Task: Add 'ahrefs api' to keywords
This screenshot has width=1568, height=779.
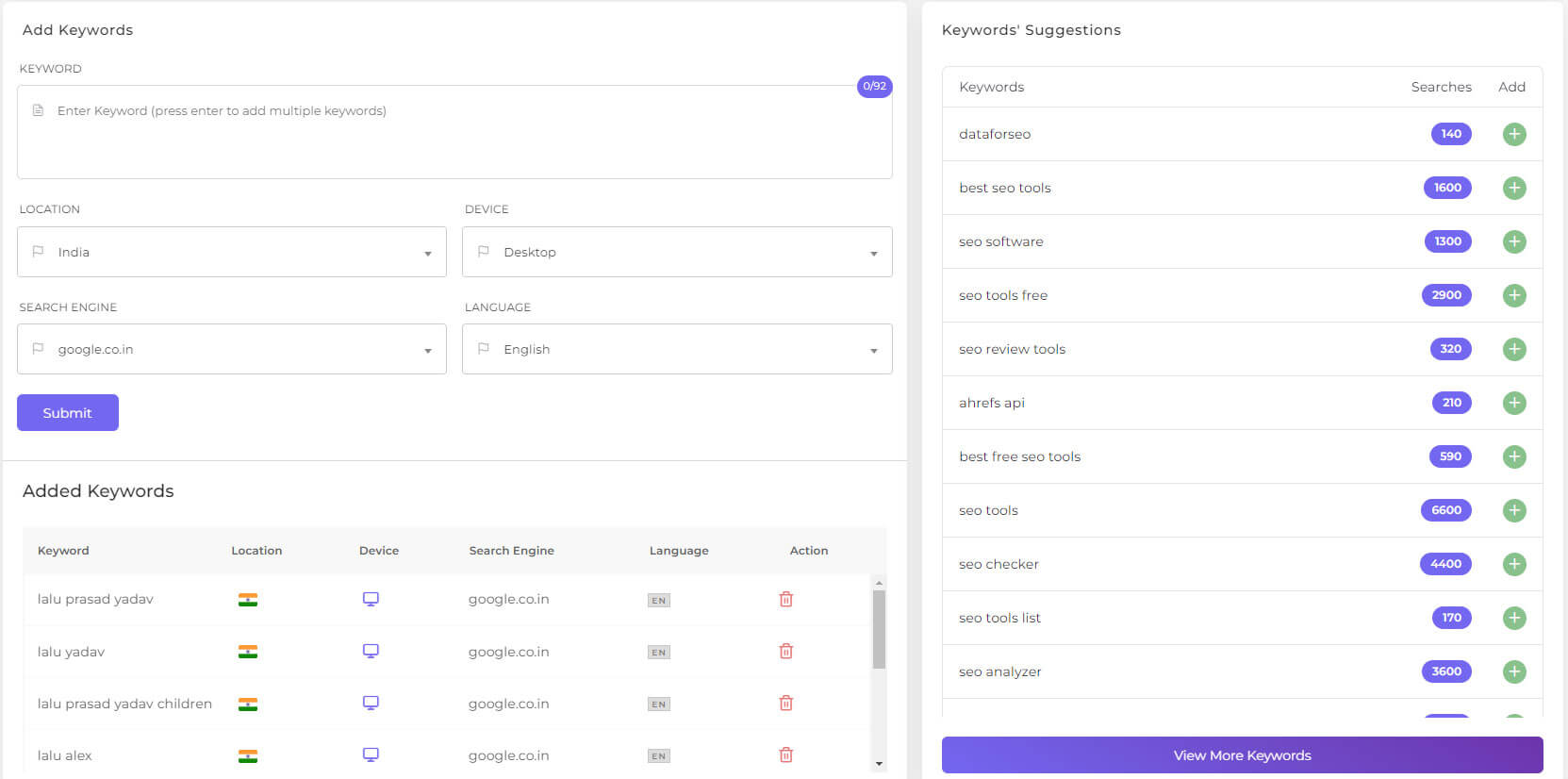Action: (1513, 403)
